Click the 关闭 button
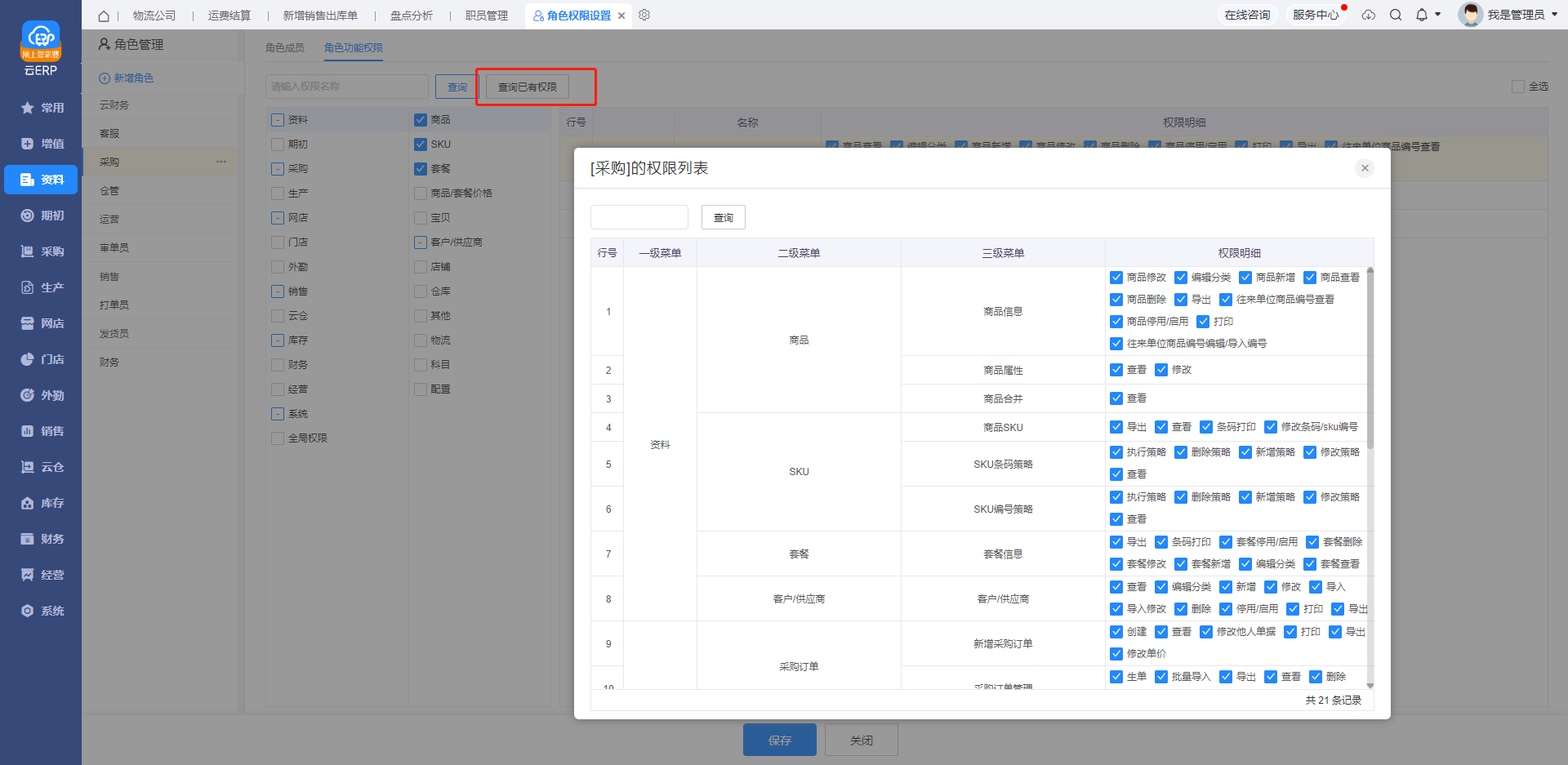The image size is (1568, 765). point(862,740)
